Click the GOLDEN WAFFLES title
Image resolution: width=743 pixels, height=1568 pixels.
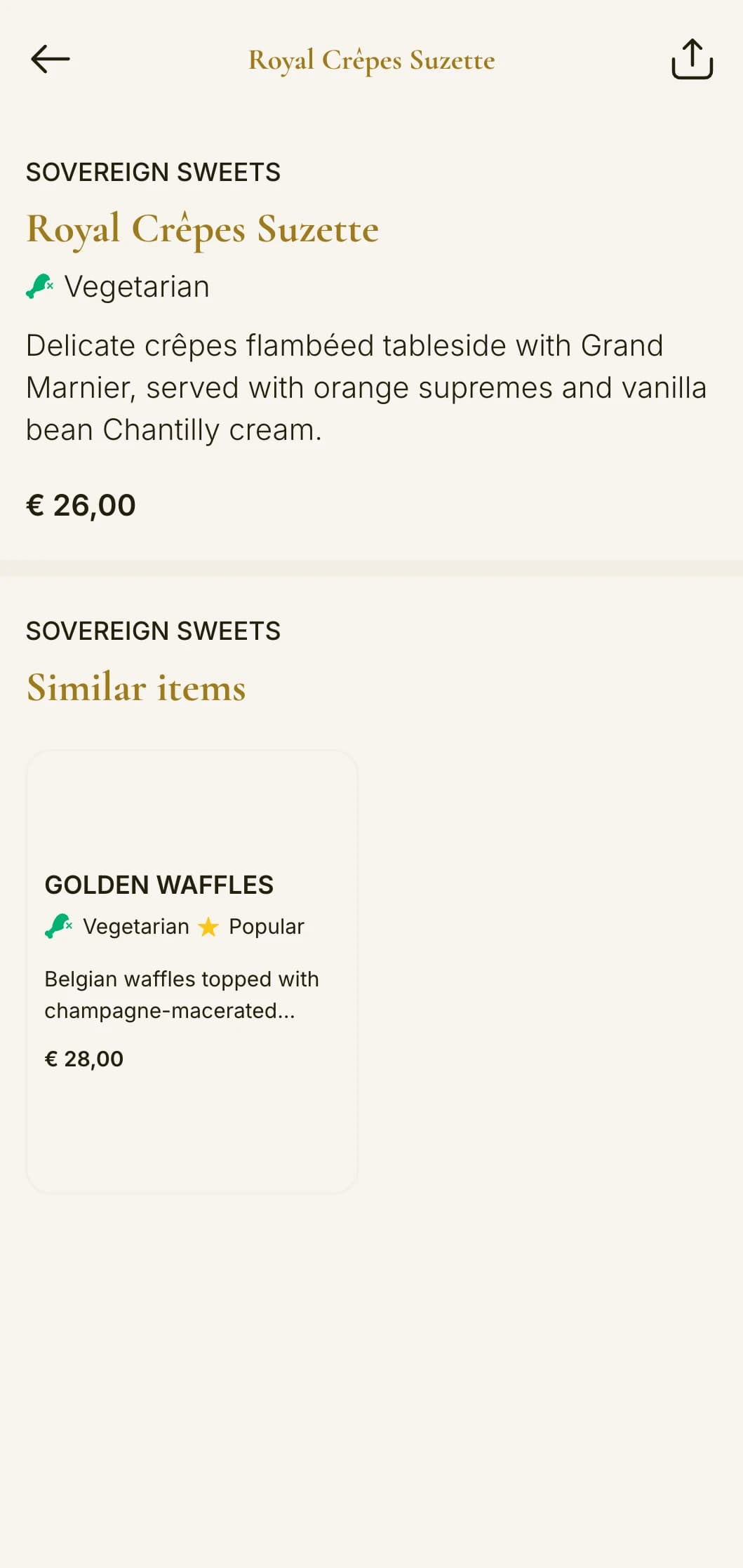point(159,885)
